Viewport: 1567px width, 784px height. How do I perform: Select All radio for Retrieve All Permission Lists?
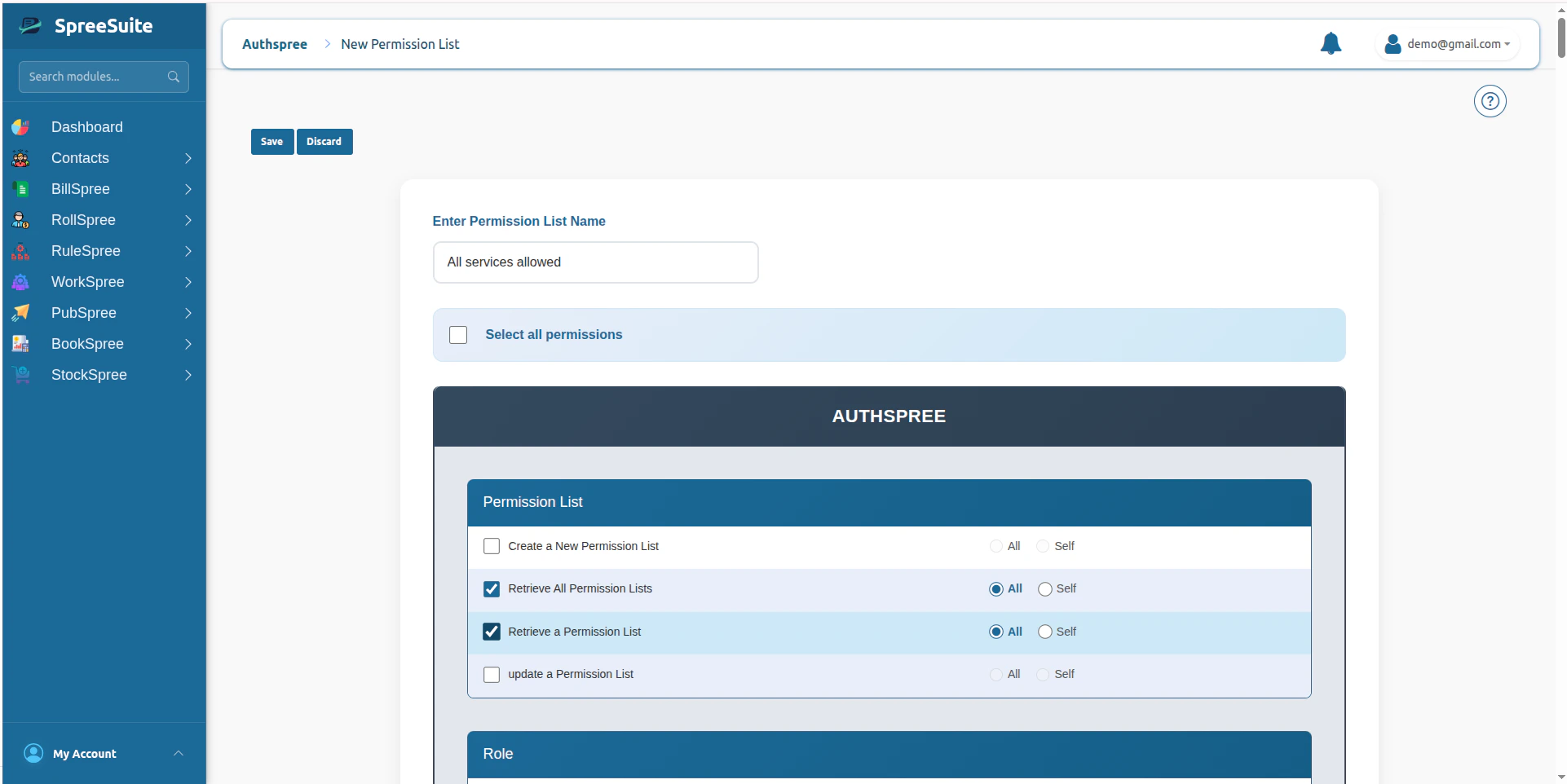pos(996,589)
